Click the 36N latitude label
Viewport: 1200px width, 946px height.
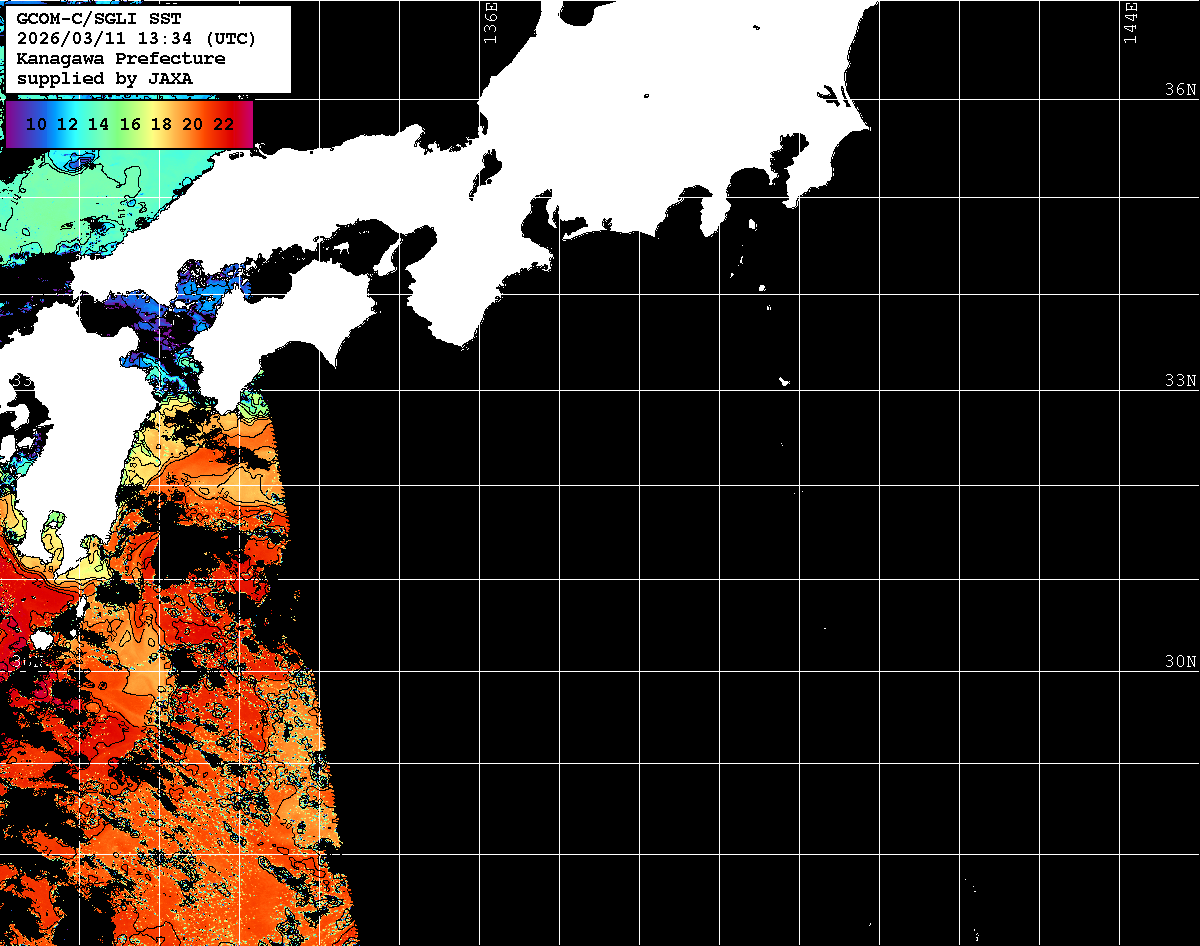tap(1180, 89)
